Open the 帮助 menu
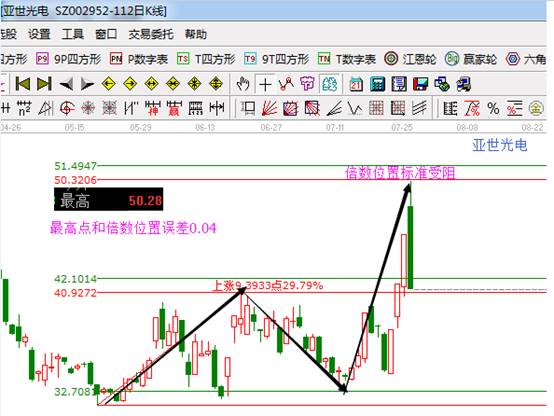This screenshot has height=416, width=554. click(x=196, y=34)
